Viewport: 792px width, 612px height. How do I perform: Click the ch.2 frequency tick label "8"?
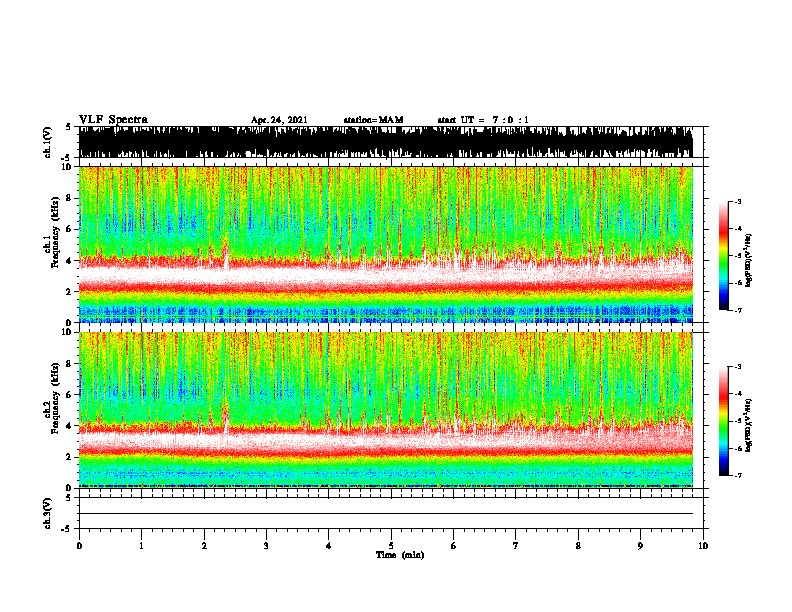coord(71,364)
